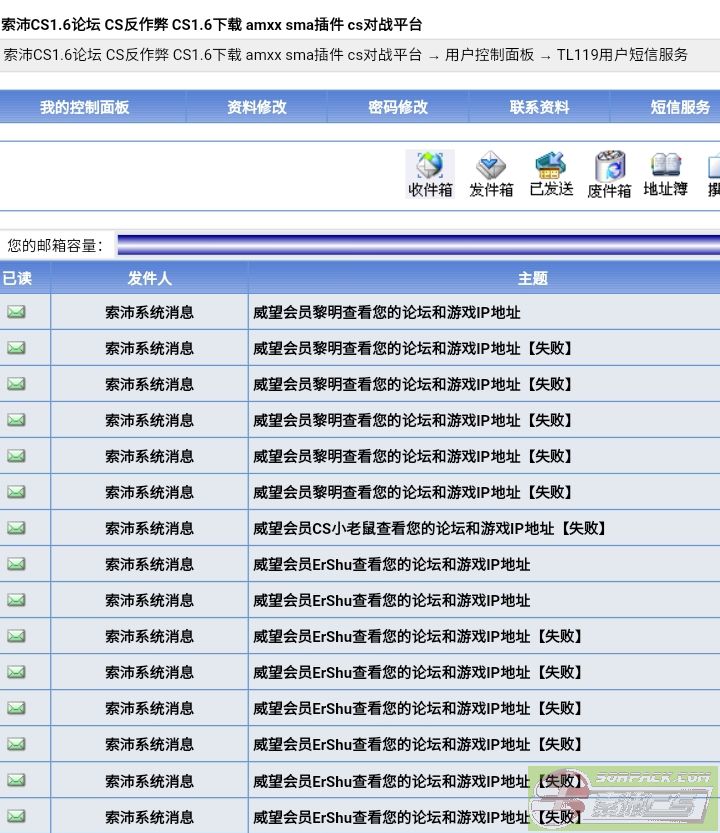Open the 地址簿 address book icon
The width and height of the screenshot is (720, 833).
click(665, 174)
